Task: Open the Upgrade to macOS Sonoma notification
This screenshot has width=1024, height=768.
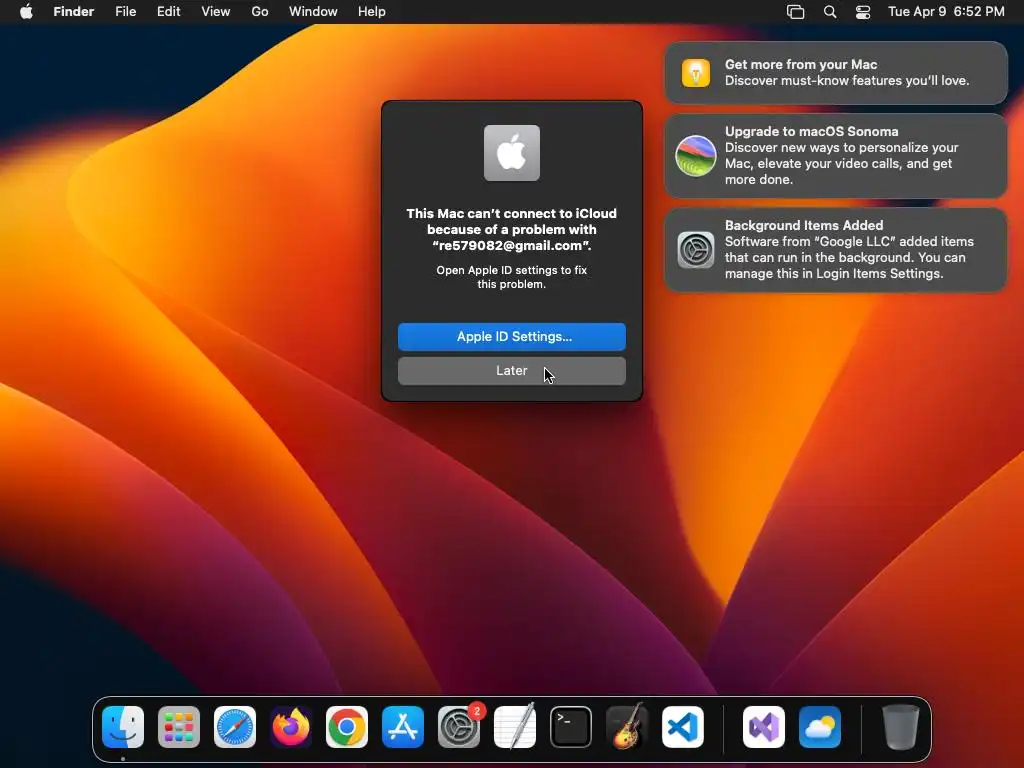Action: tap(835, 155)
